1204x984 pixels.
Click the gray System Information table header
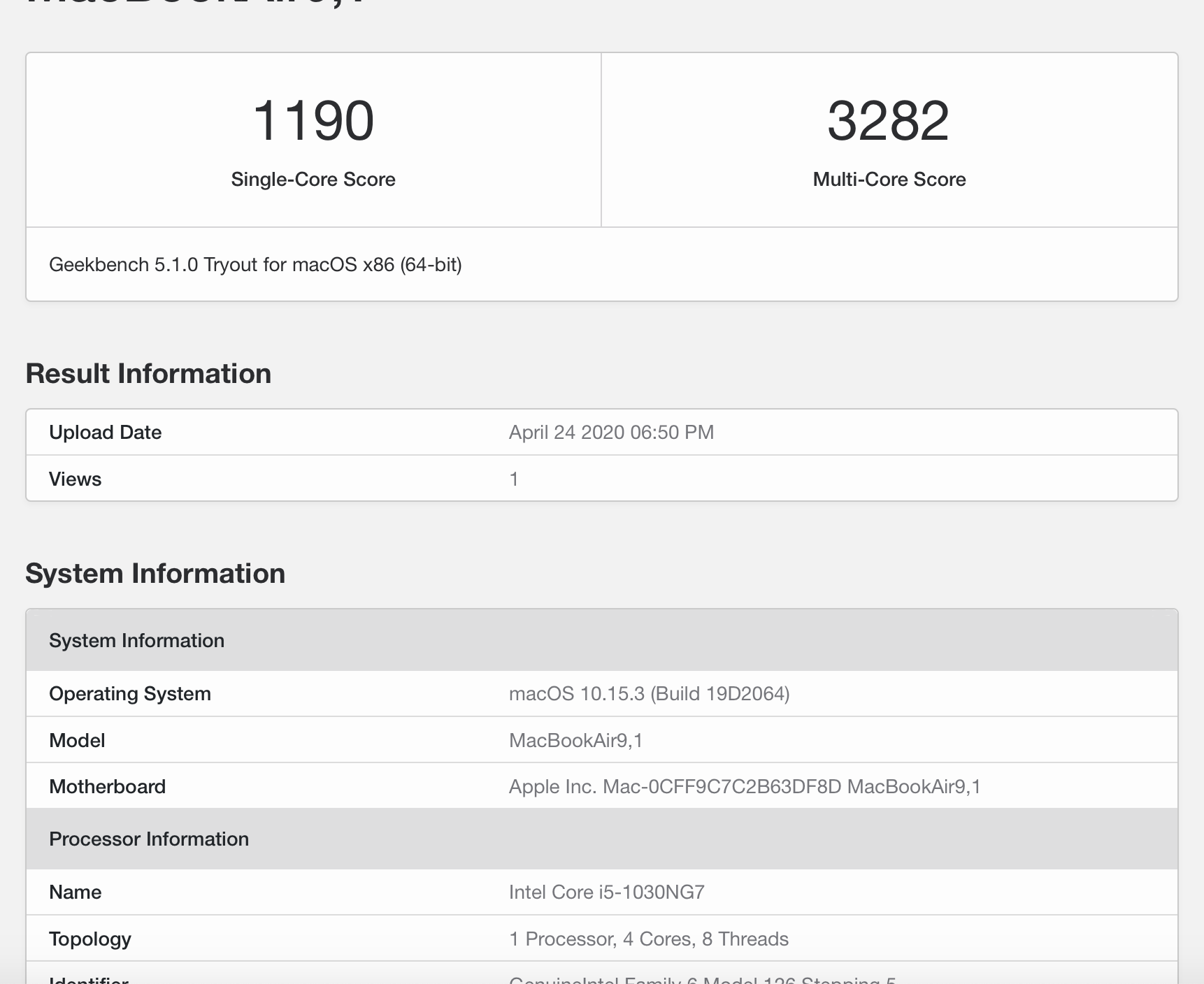(602, 640)
